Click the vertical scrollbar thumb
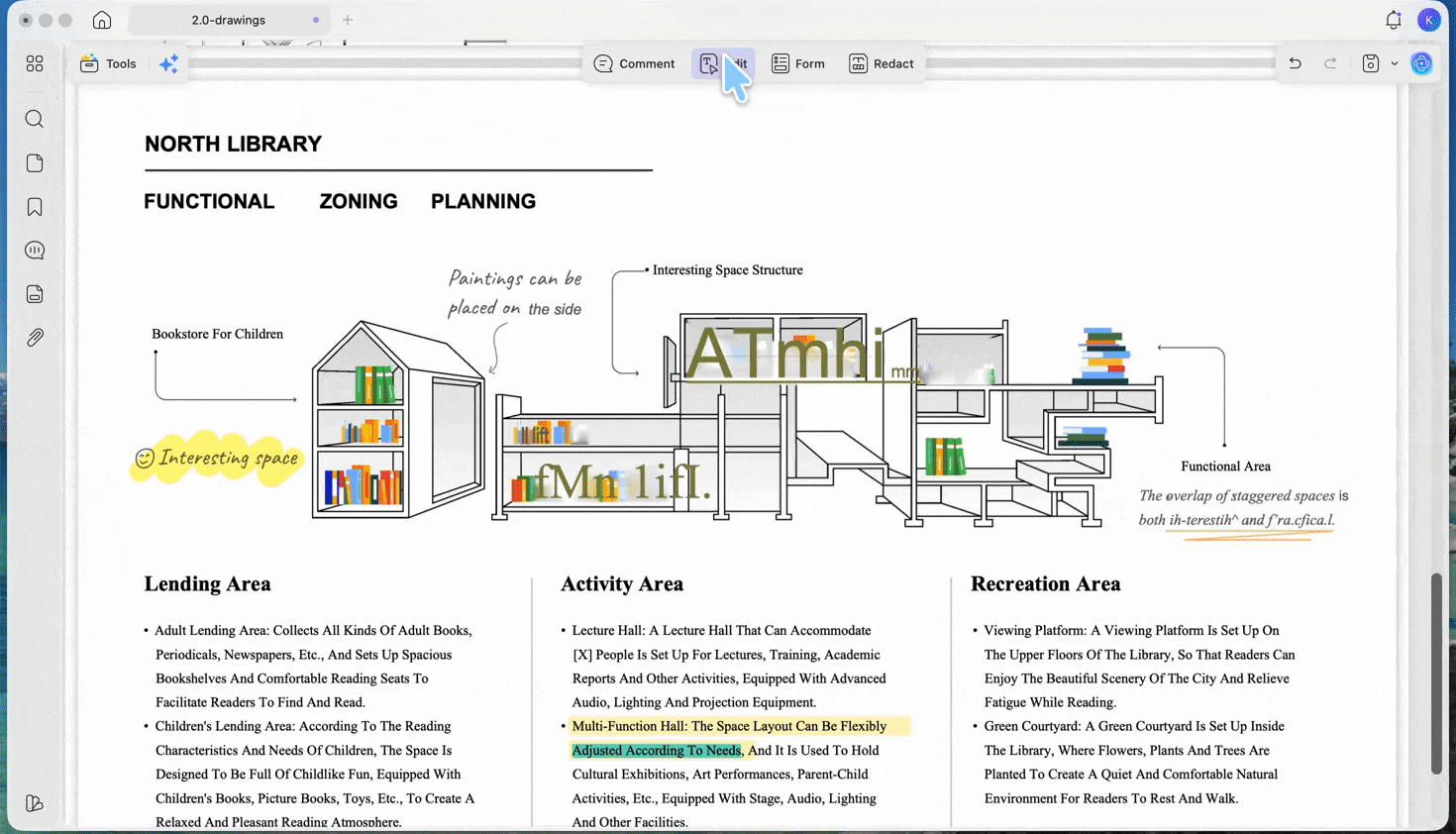 tap(1436, 674)
